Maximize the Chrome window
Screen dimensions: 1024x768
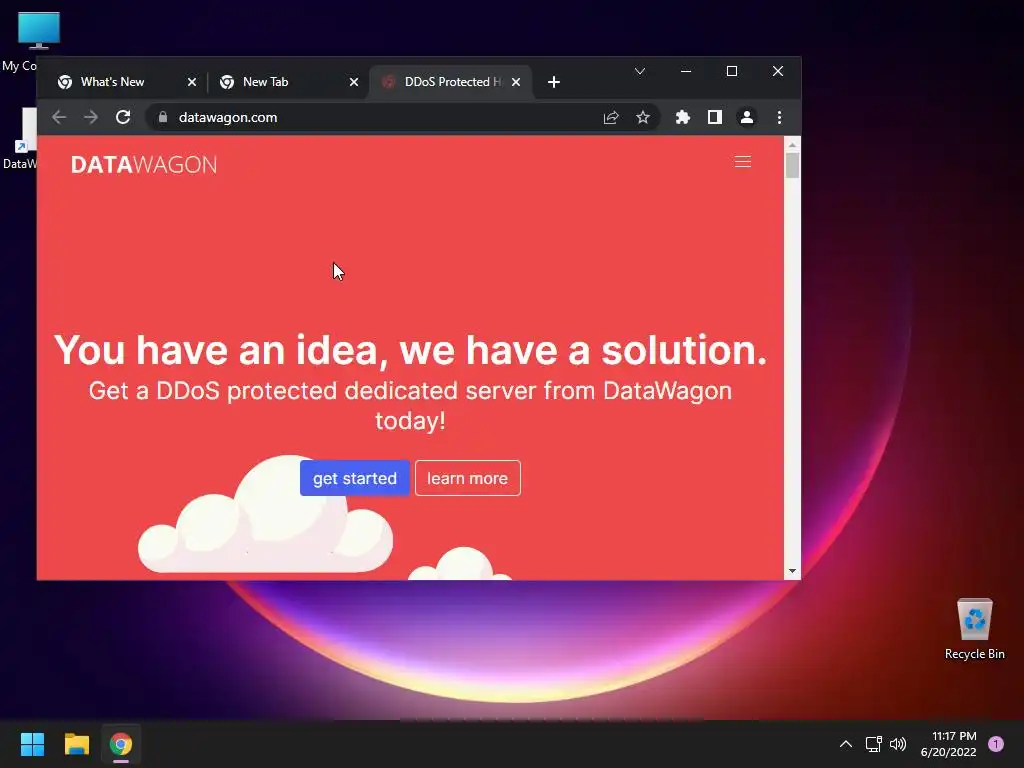tap(731, 71)
